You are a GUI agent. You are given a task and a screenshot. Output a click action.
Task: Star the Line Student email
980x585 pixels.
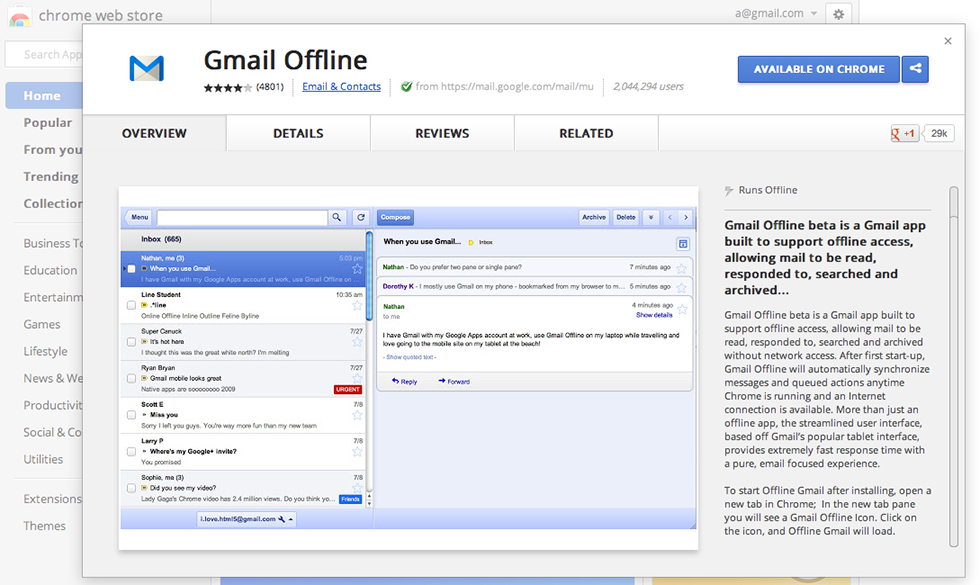(x=357, y=306)
